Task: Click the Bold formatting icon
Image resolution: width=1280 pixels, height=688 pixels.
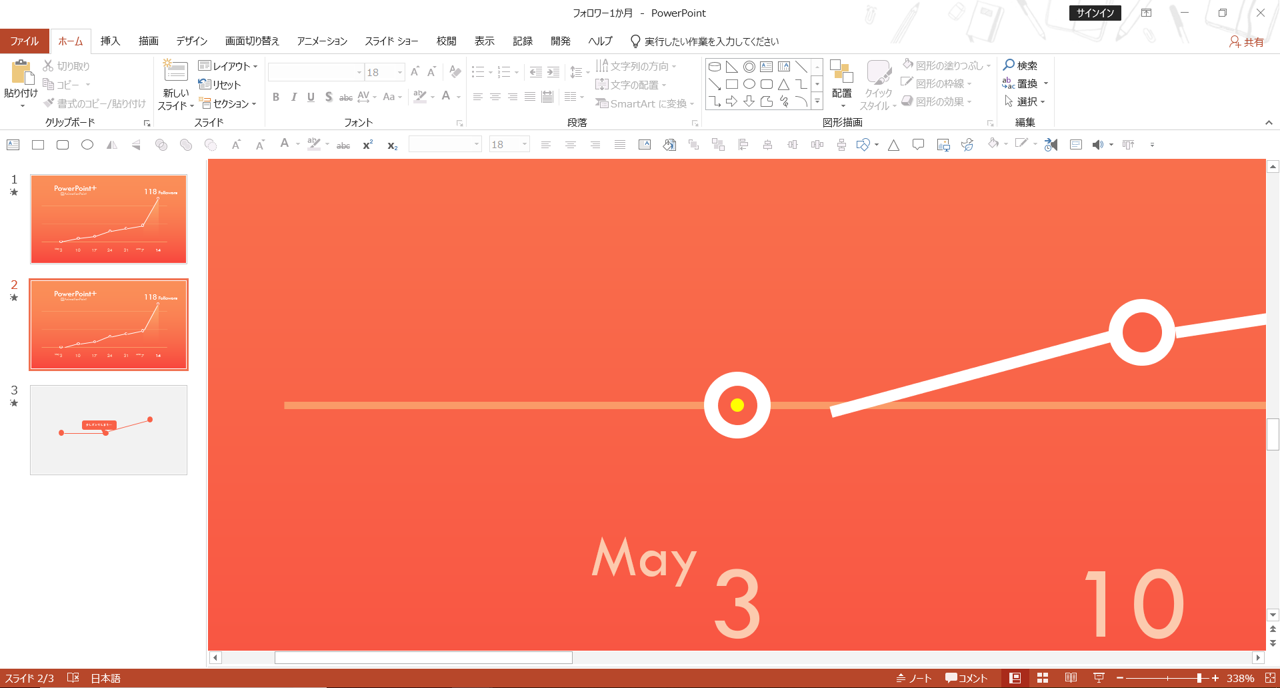Action: tap(276, 97)
